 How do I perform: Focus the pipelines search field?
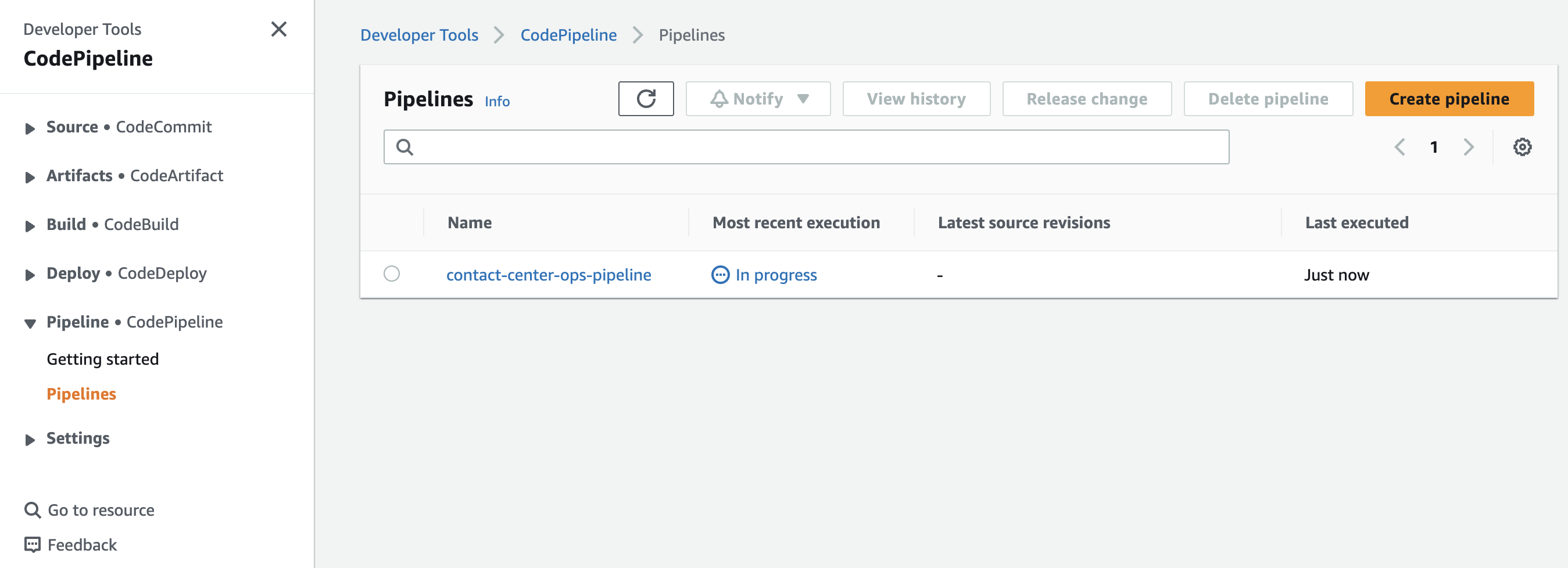coord(806,146)
